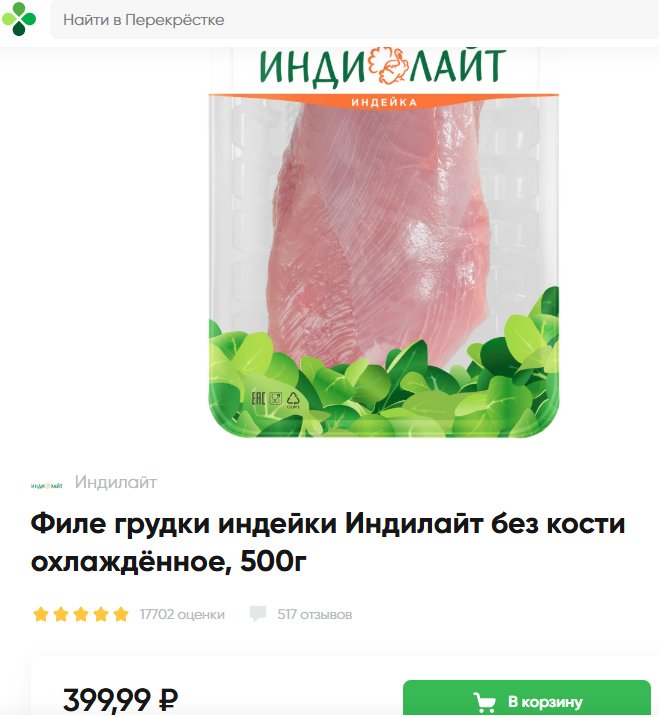Click the third rating star

coord(81,614)
